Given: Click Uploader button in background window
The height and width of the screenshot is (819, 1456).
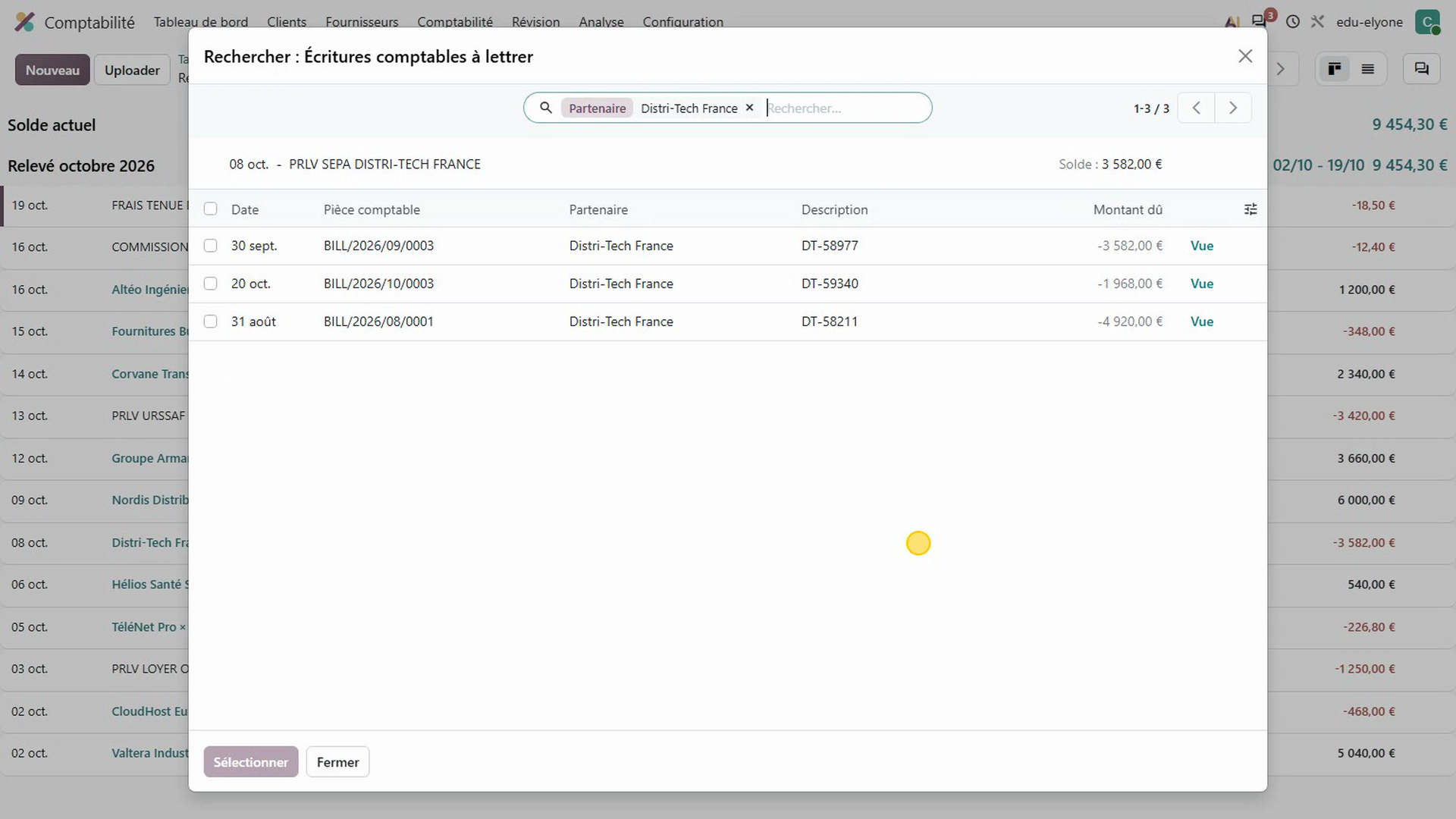Looking at the screenshot, I should tap(132, 70).
